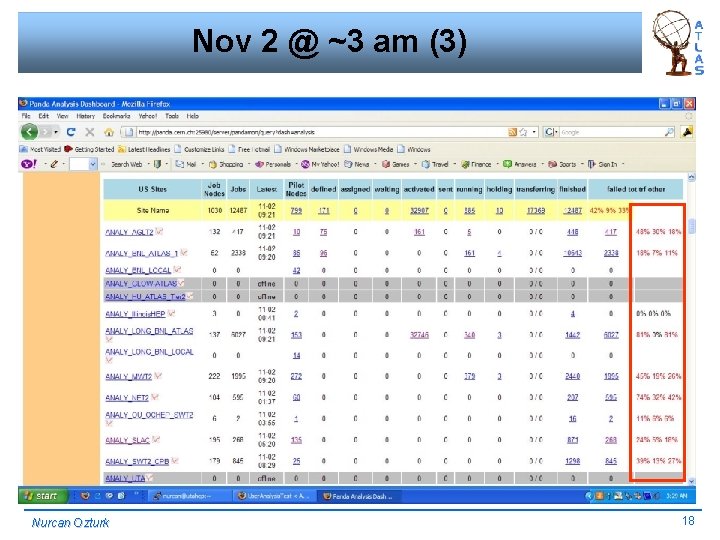This screenshot has height=540, width=720.
Task: Open Yahoo Sports toolbar button
Action: pos(562,164)
